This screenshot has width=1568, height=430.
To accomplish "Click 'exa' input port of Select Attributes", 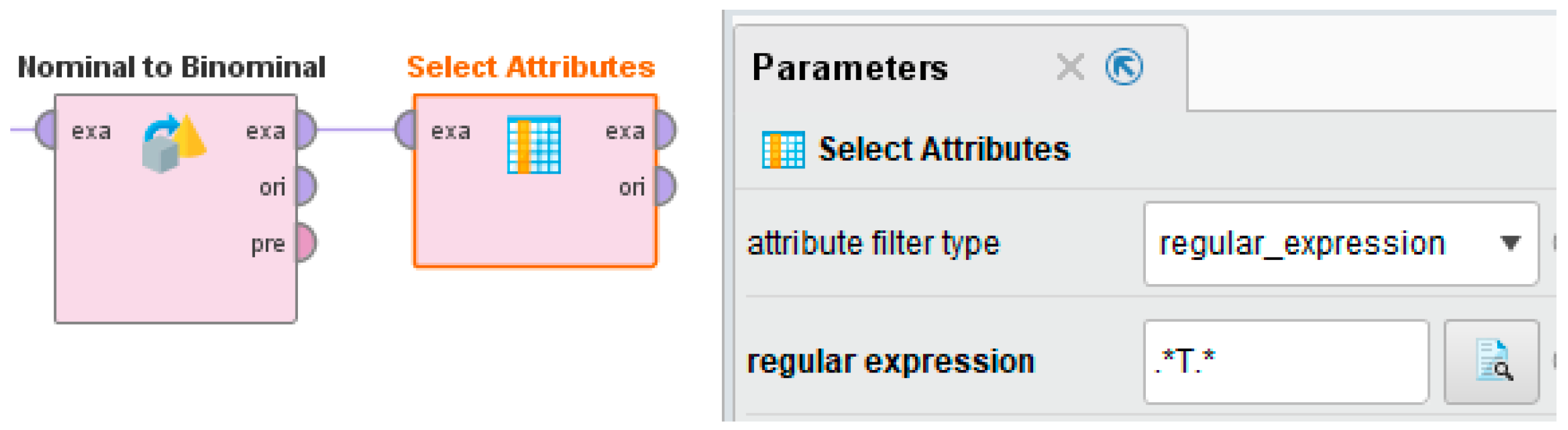I will 405,130.
